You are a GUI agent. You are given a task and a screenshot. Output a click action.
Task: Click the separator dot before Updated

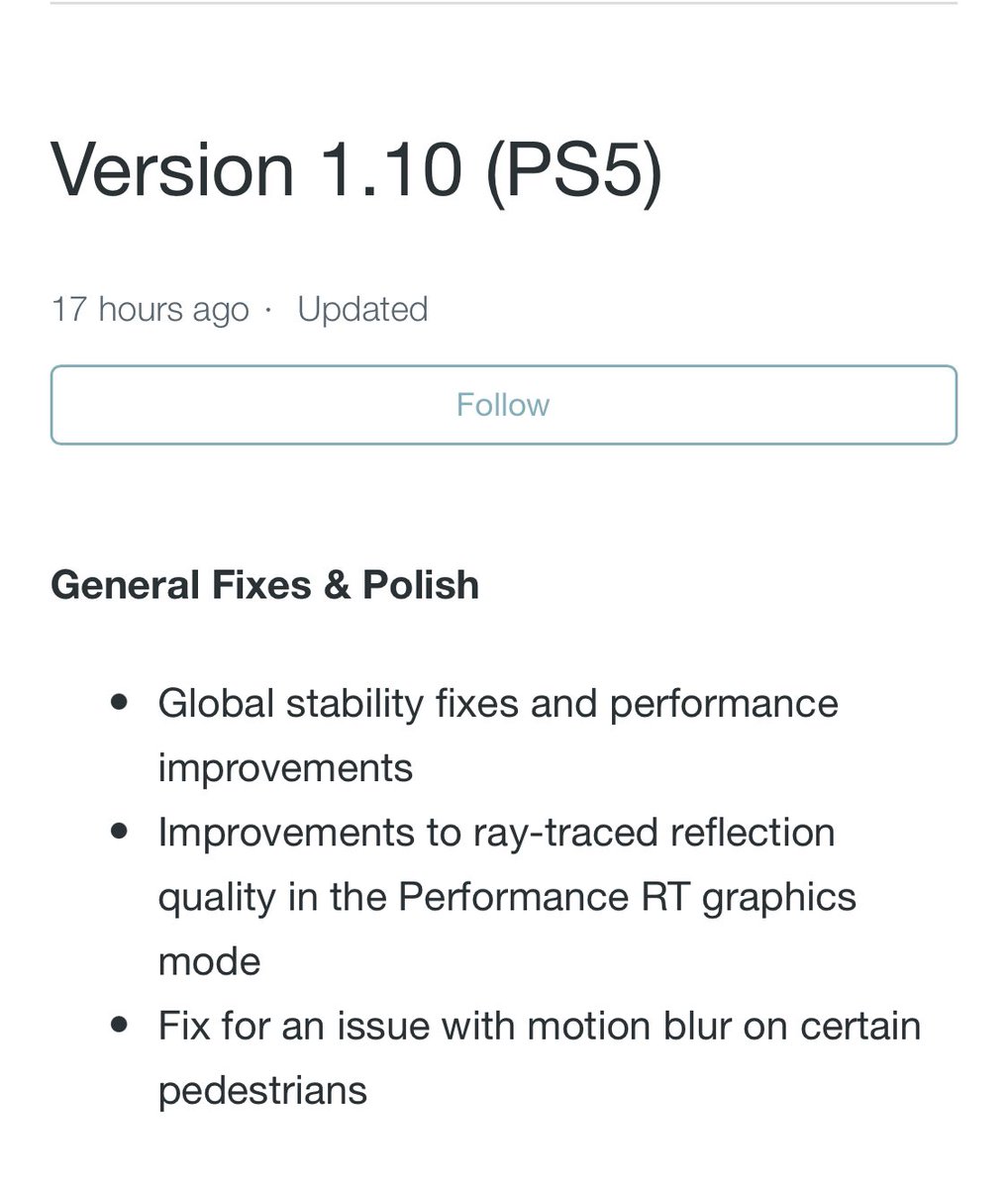click(x=267, y=311)
